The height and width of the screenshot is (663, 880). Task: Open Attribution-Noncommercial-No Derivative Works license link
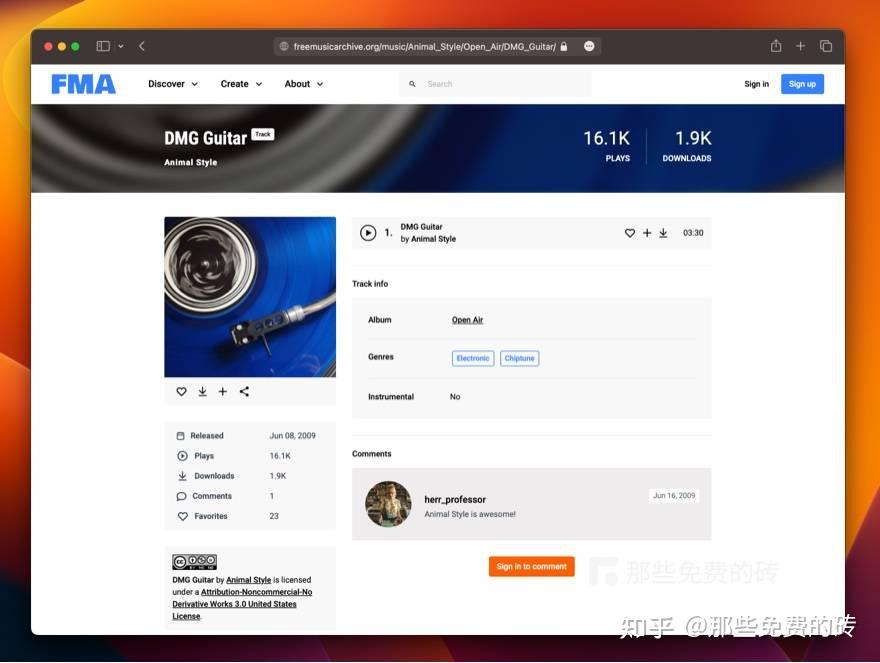[242, 604]
